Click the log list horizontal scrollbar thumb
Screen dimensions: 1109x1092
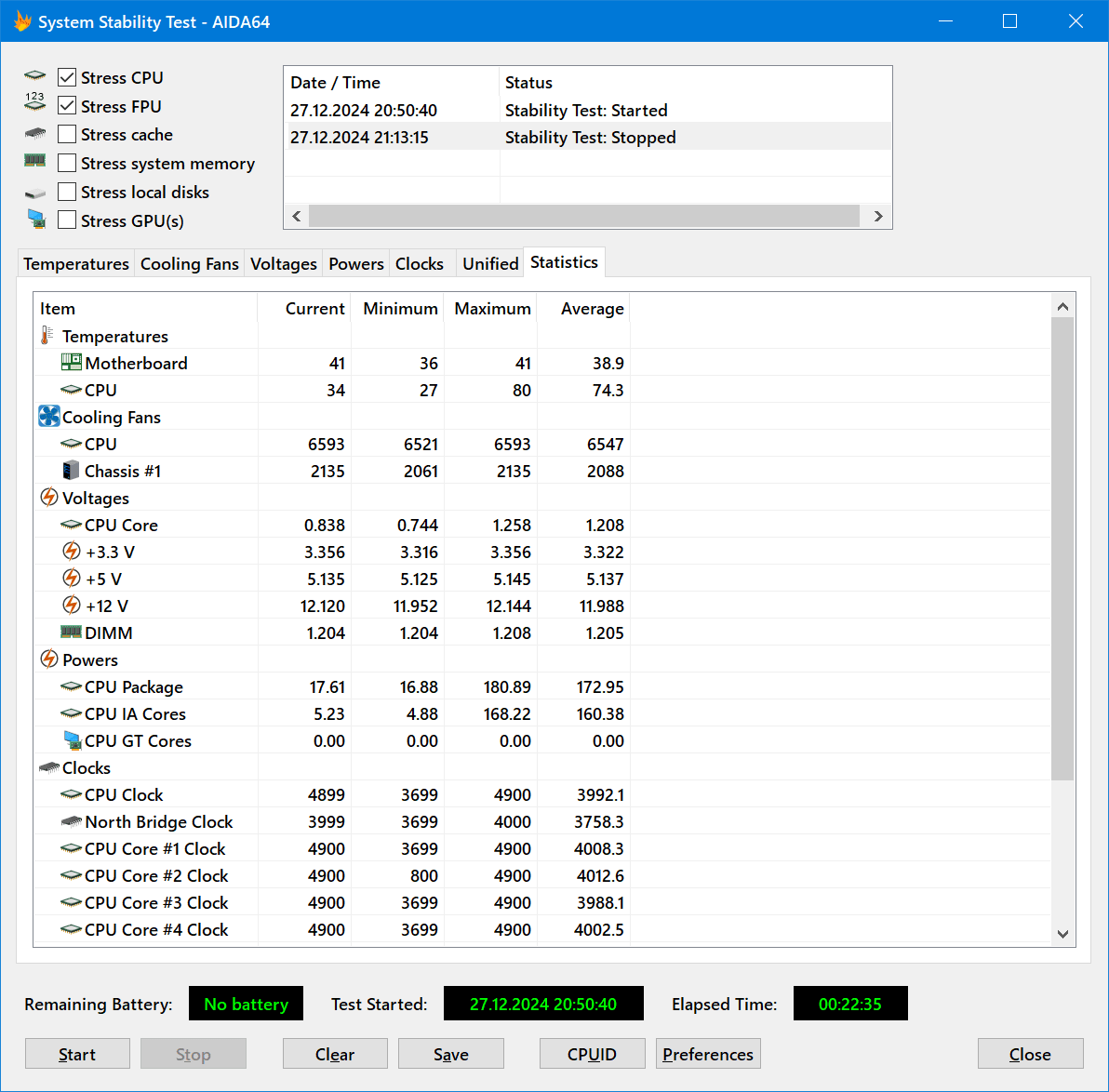point(584,217)
